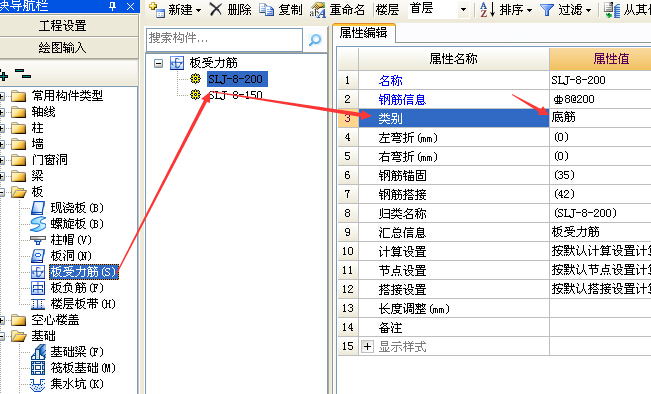Viewport: 651px width, 394px height.
Task: Open the 排序 dropdown arrow
Action: coord(529,10)
